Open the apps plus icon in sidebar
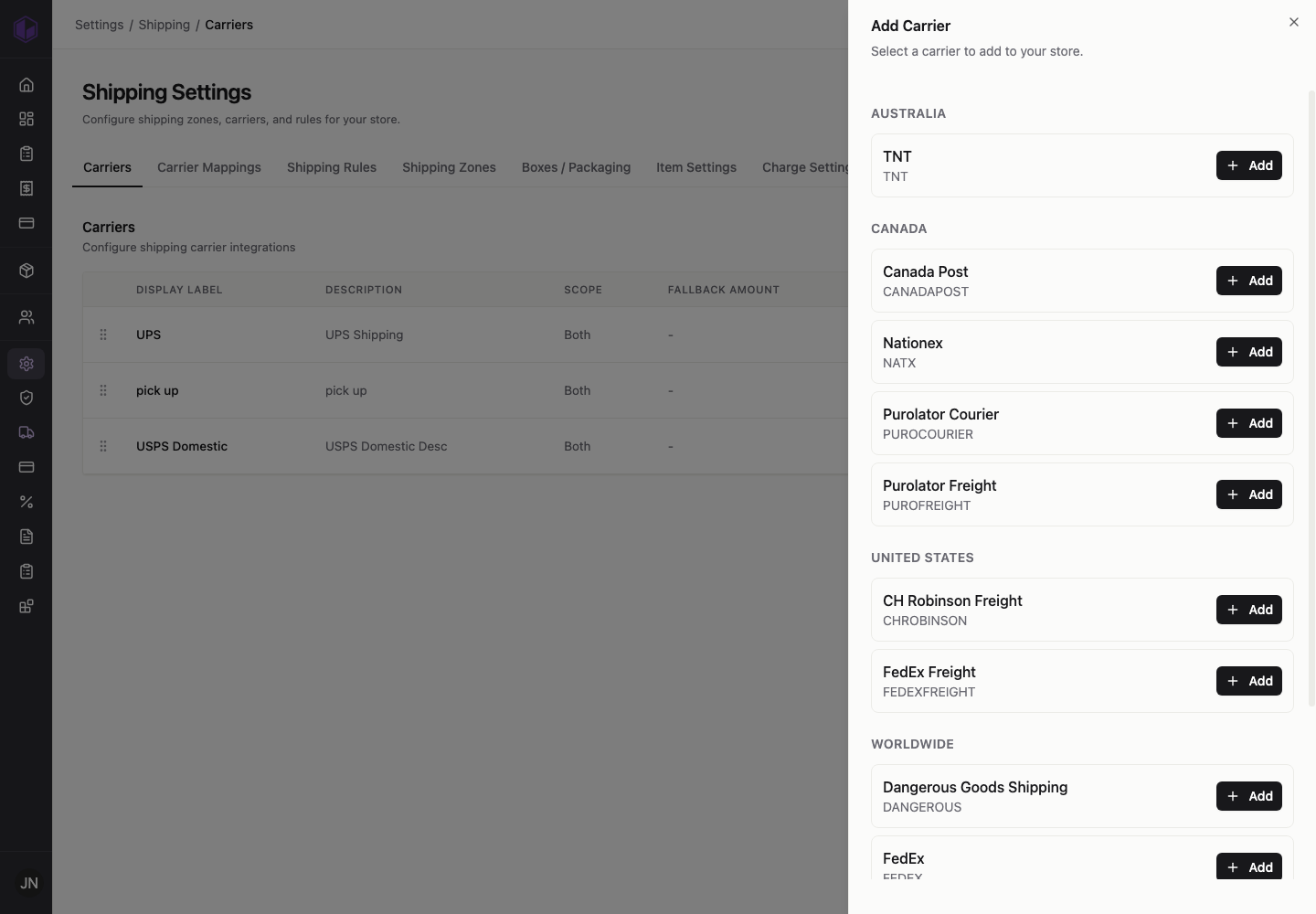Viewport: 1316px width, 914px height. (27, 606)
